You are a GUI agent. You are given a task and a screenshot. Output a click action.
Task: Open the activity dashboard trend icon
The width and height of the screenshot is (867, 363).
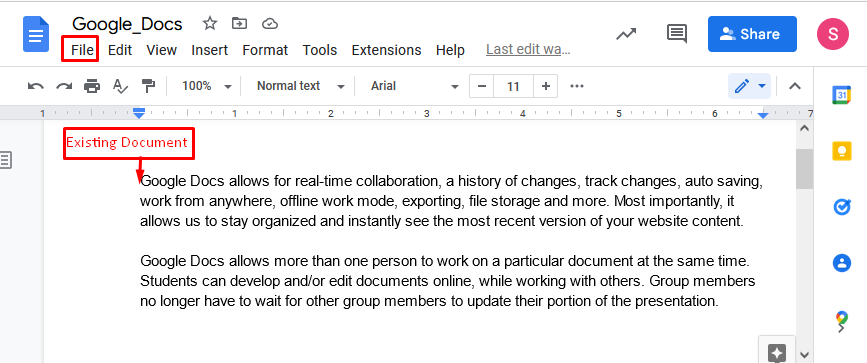click(x=626, y=34)
